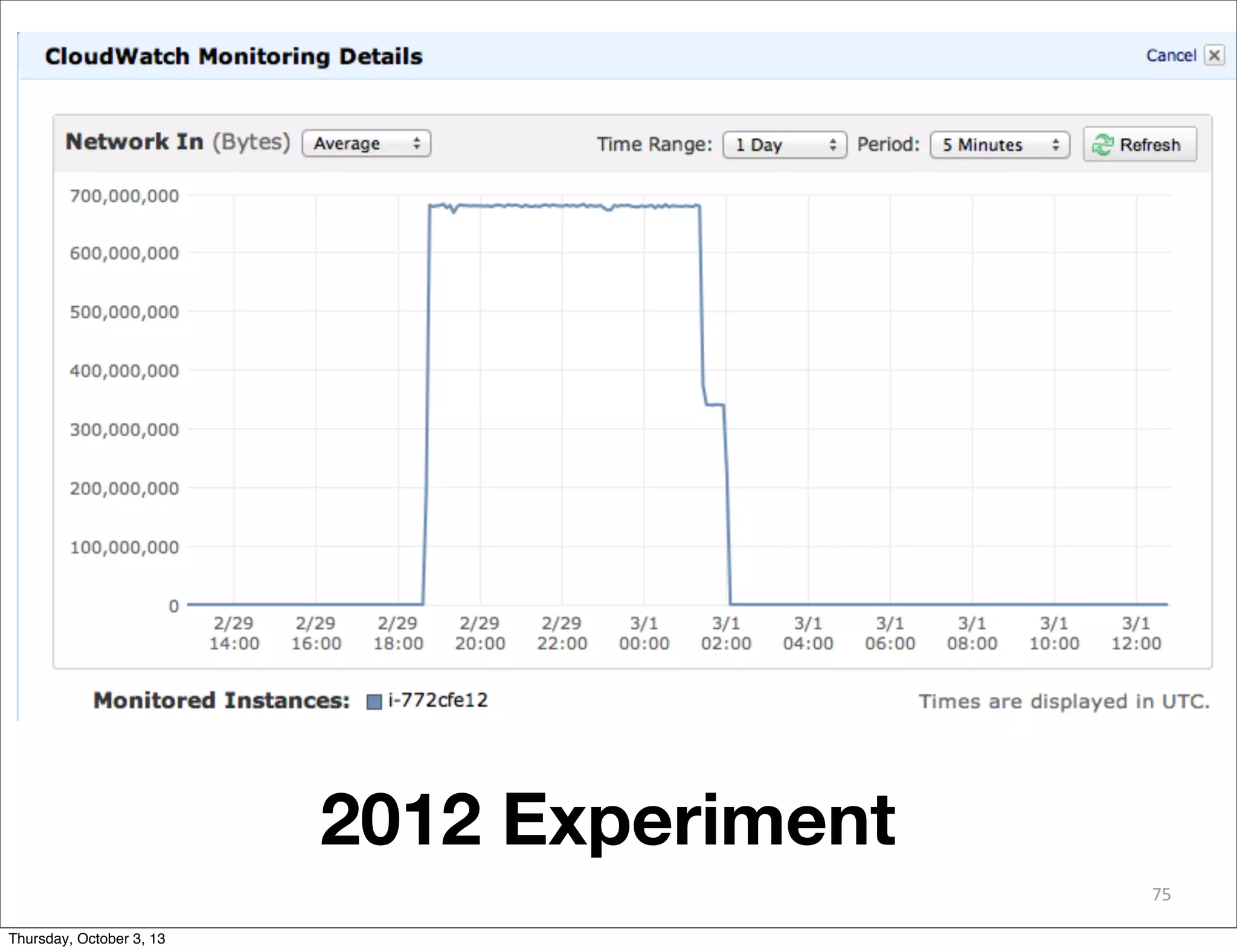Click the 2/29 20:00 axis label
The width and height of the screenshot is (1237, 952).
pyautogui.click(x=480, y=633)
